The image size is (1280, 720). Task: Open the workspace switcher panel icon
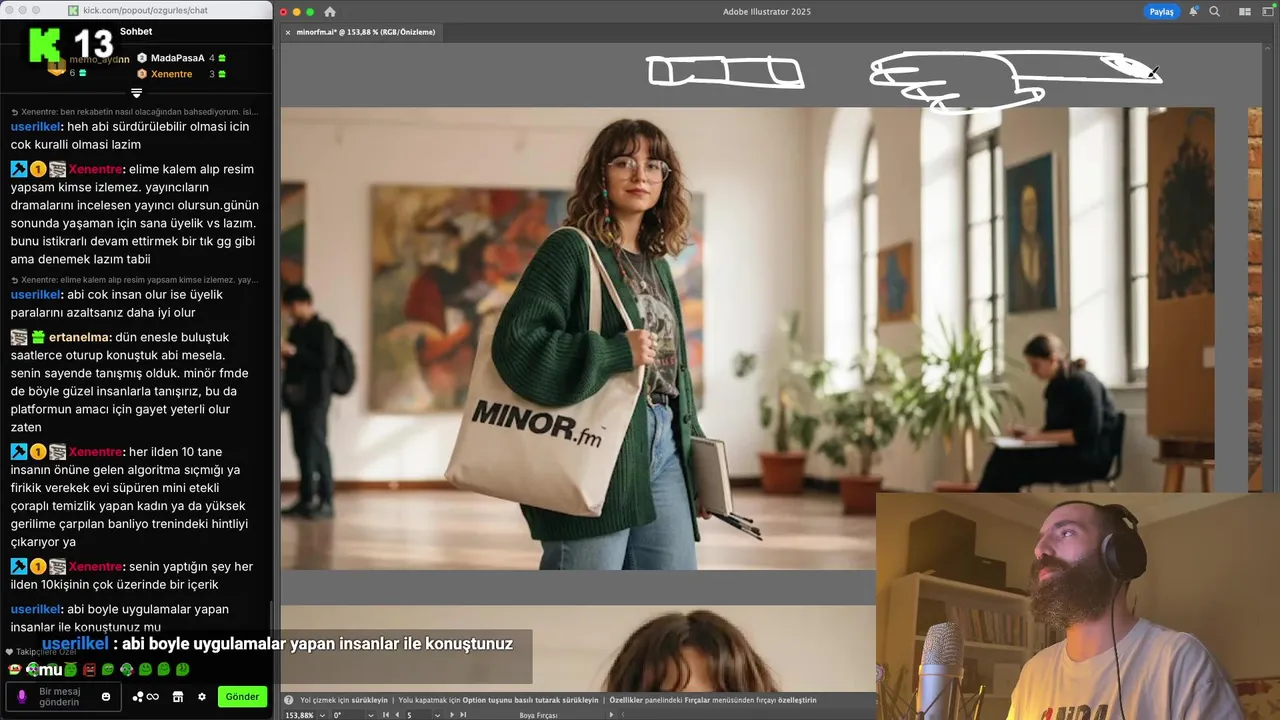point(1266,12)
